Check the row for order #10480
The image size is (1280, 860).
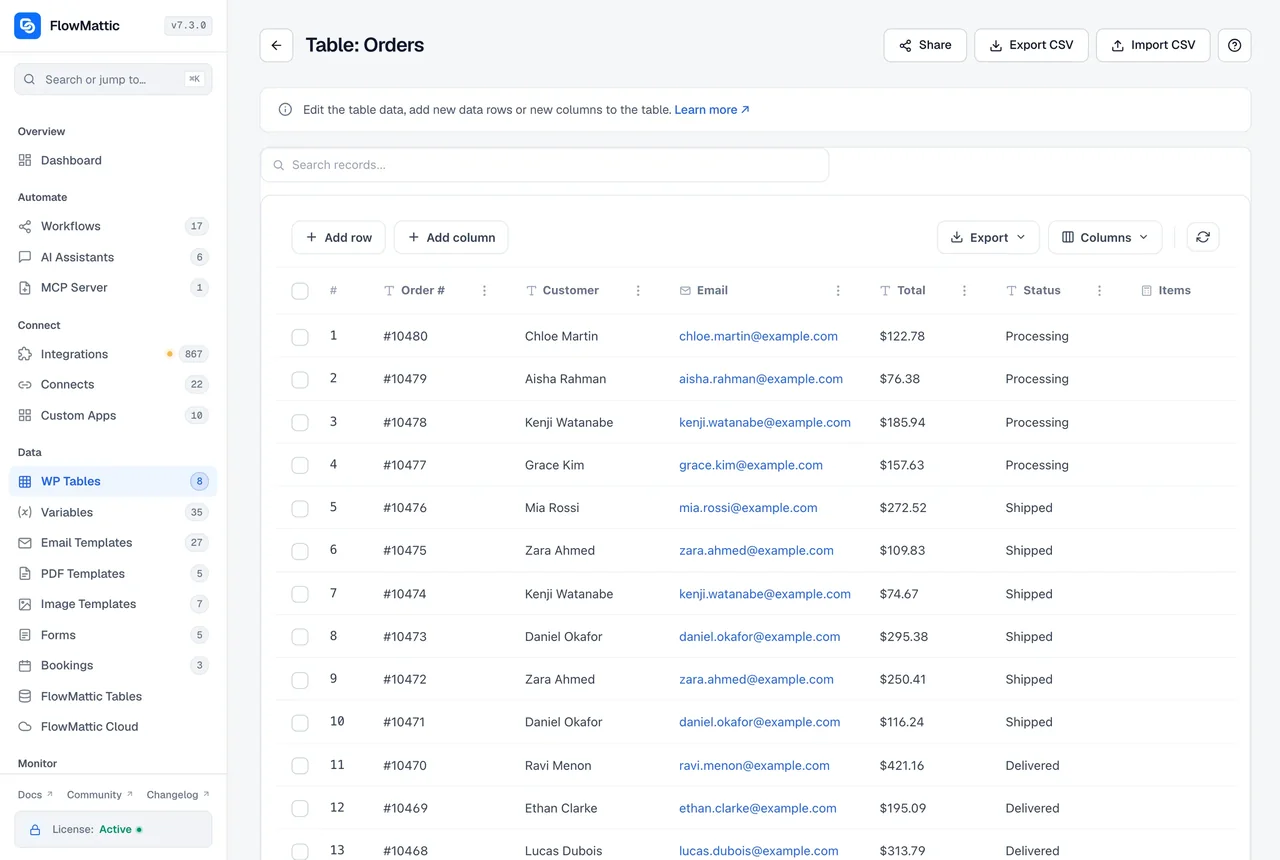[300, 337]
